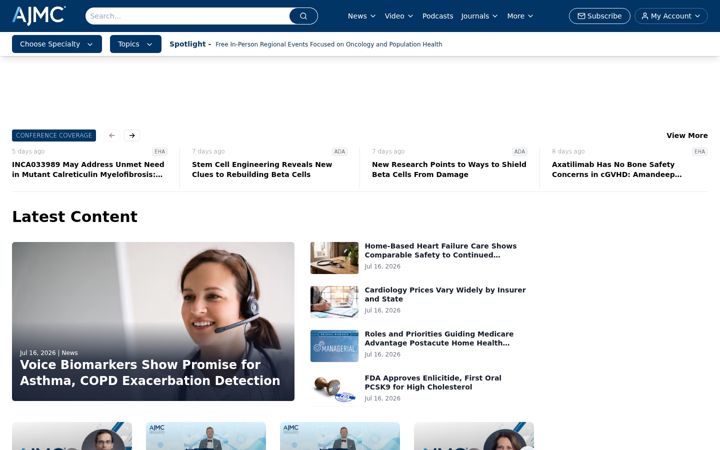Open the INCA033989 Myelofibrosis article
Image resolution: width=720 pixels, height=450 pixels.
point(88,169)
